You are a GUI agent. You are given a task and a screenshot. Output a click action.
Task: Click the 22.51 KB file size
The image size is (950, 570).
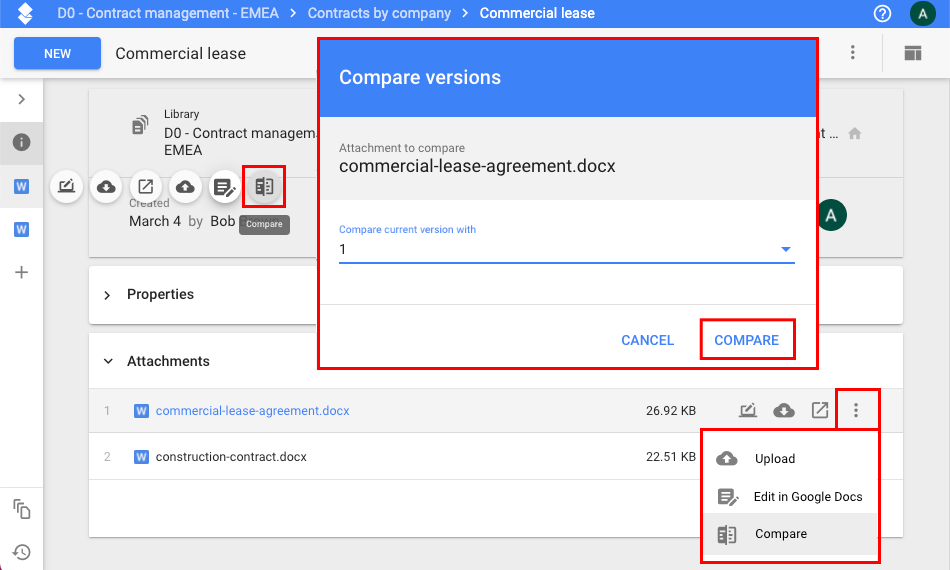coord(671,457)
